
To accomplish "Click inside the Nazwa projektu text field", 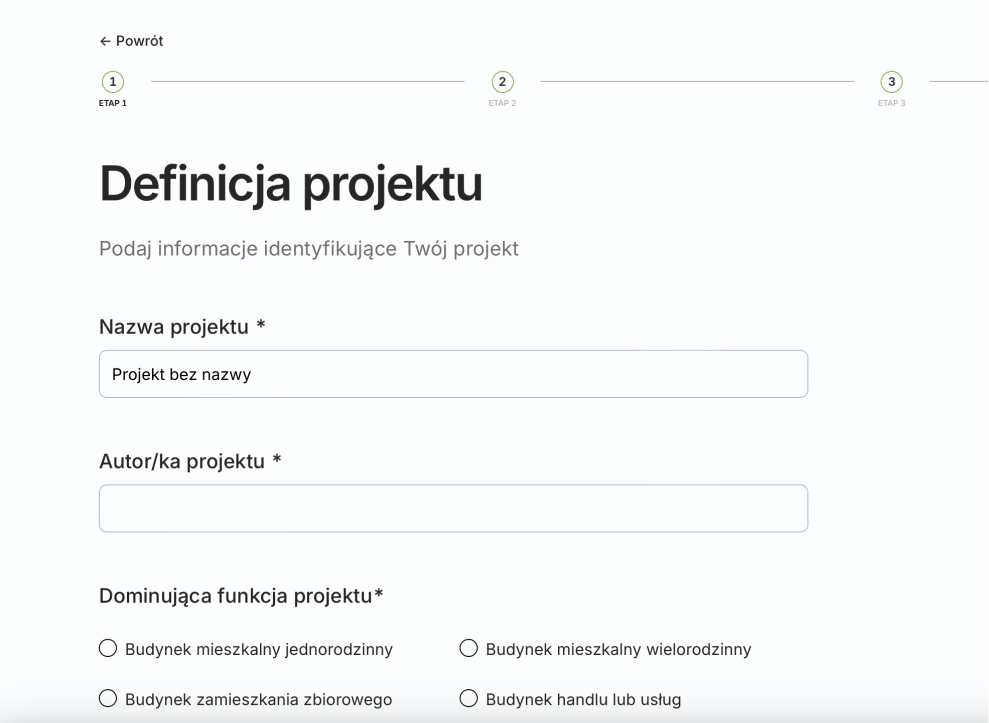I will [x=453, y=373].
